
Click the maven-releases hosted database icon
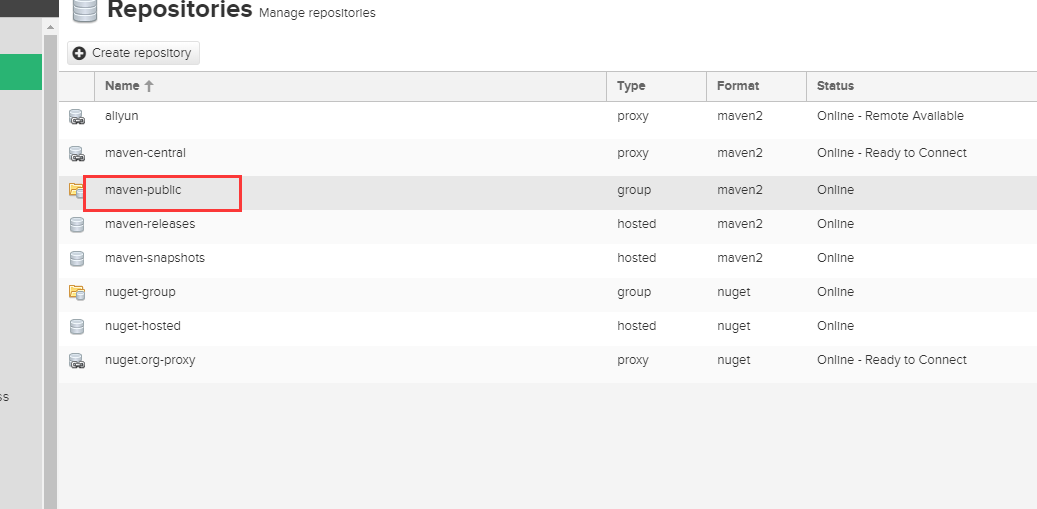pyautogui.click(x=77, y=225)
